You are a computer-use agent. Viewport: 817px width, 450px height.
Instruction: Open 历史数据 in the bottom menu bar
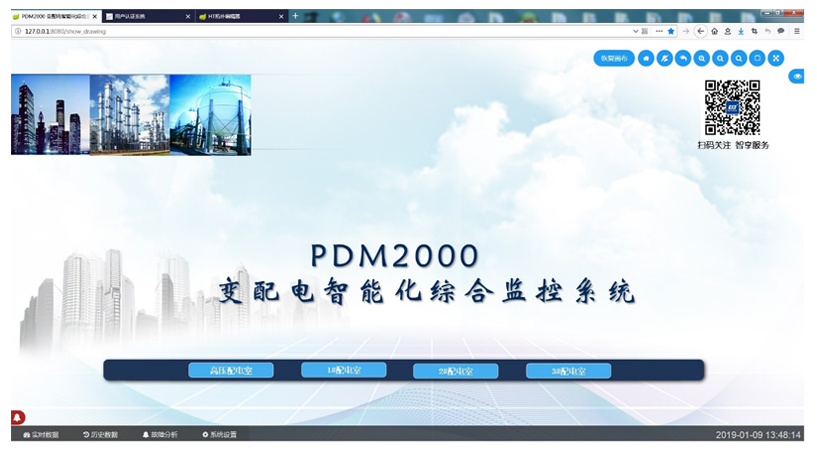(x=100, y=435)
